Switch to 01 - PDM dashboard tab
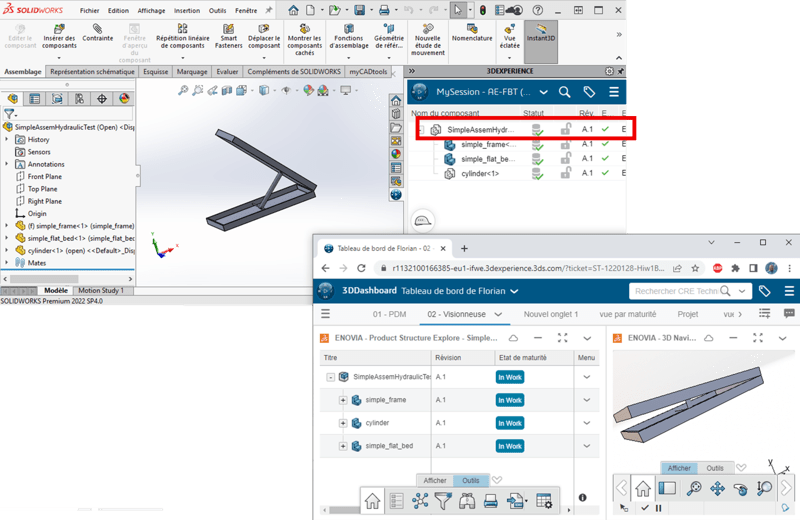The height and width of the screenshot is (520, 800). click(389, 314)
